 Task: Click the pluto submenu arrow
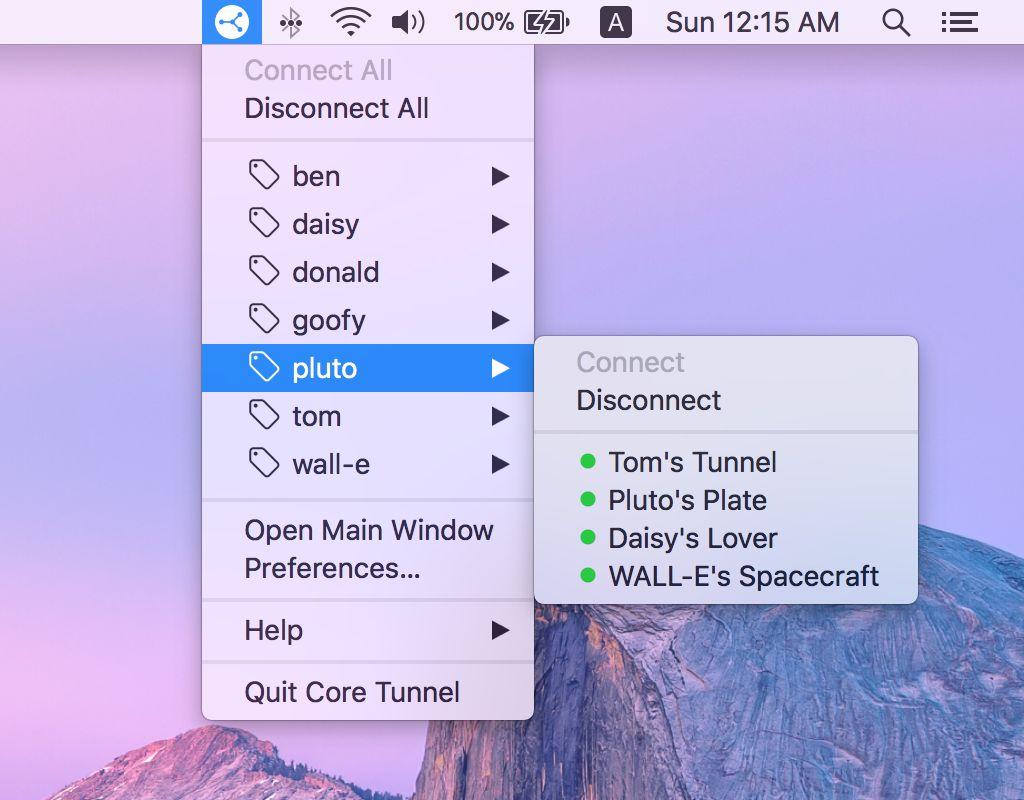click(x=500, y=368)
